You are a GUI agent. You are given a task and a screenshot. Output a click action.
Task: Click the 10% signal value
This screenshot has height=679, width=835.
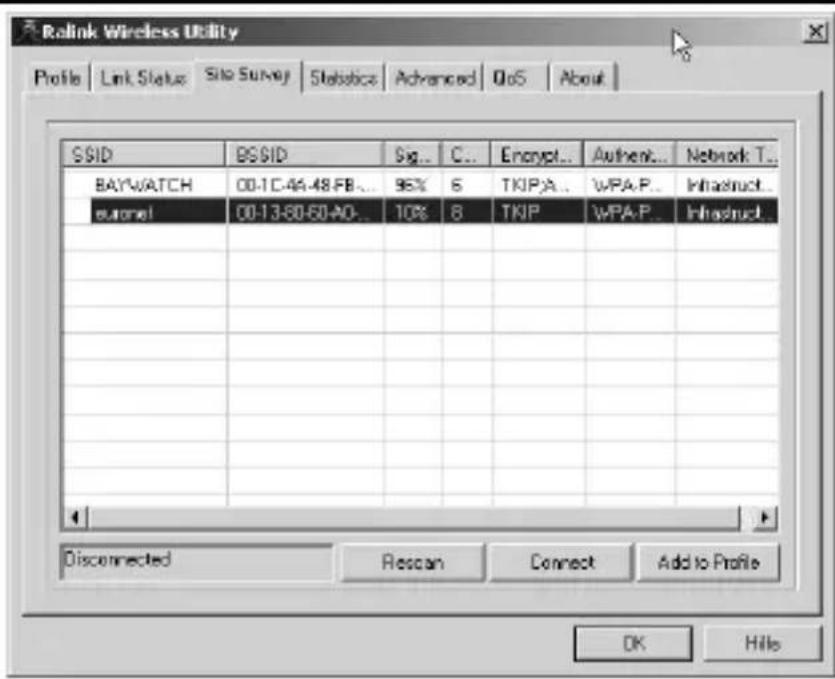pyautogui.click(x=411, y=212)
